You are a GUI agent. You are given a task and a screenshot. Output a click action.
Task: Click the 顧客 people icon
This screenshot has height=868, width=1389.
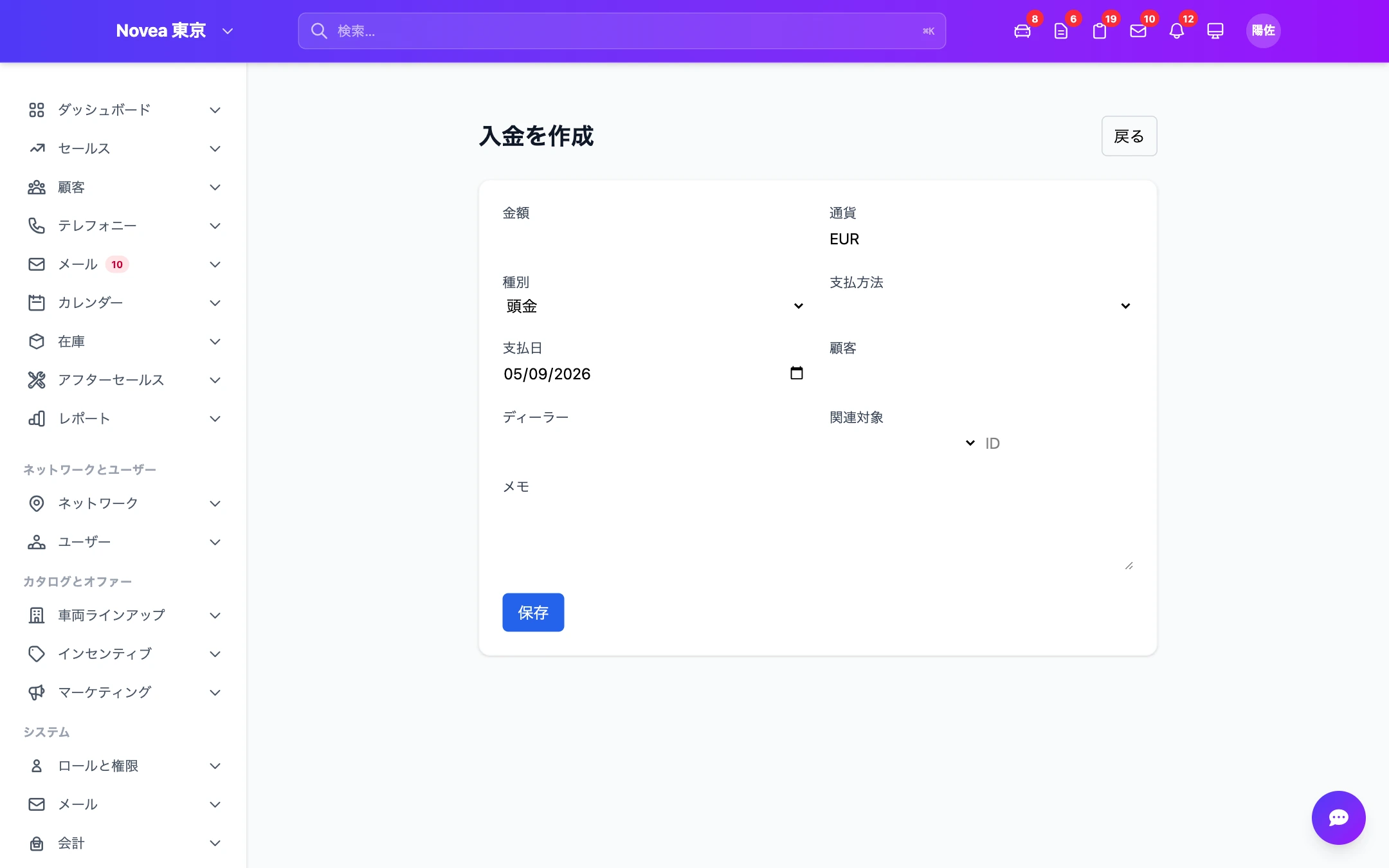coord(37,187)
